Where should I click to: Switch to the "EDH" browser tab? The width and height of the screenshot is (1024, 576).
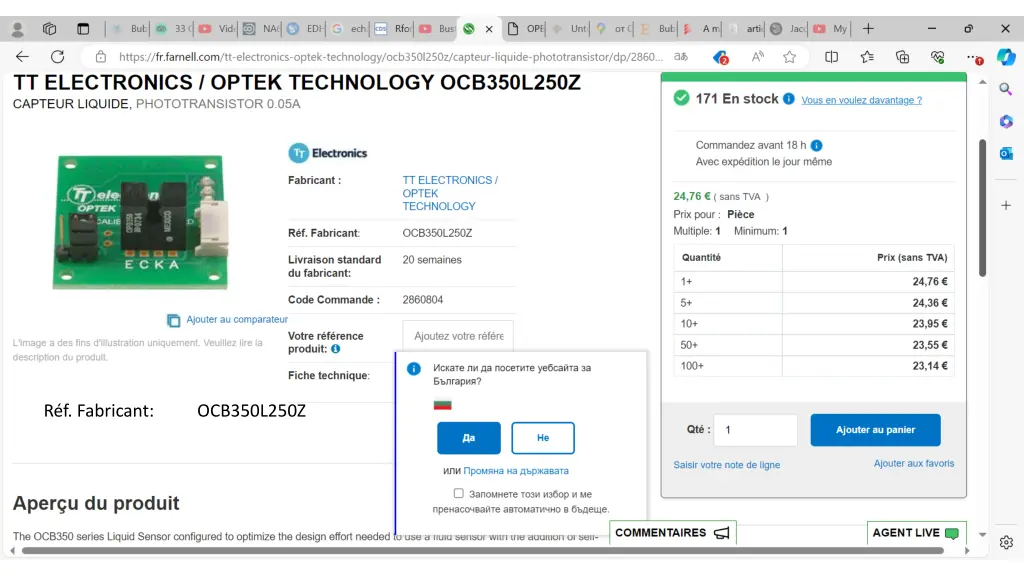pos(306,29)
